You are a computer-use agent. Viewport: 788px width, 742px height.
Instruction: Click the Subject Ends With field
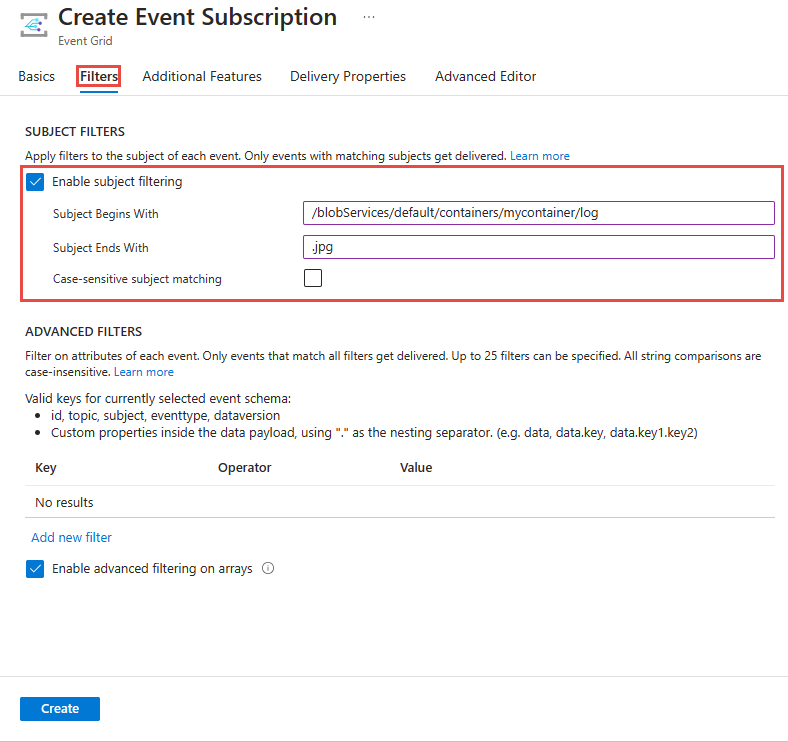(538, 247)
